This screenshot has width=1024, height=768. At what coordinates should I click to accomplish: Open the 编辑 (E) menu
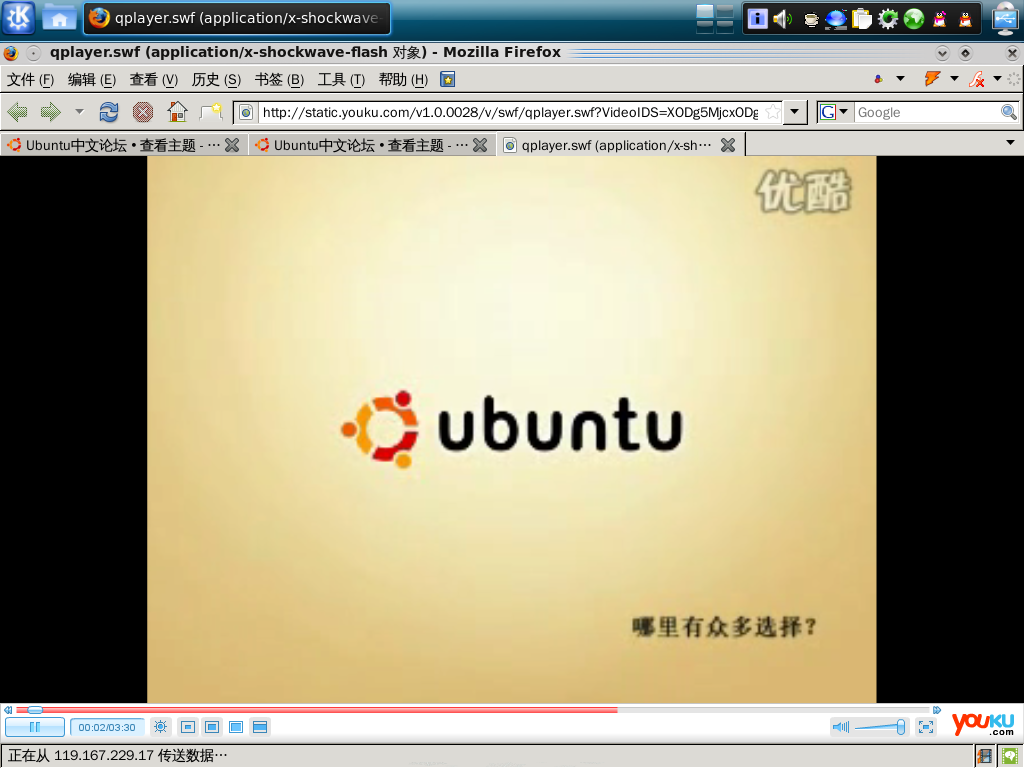(x=92, y=80)
